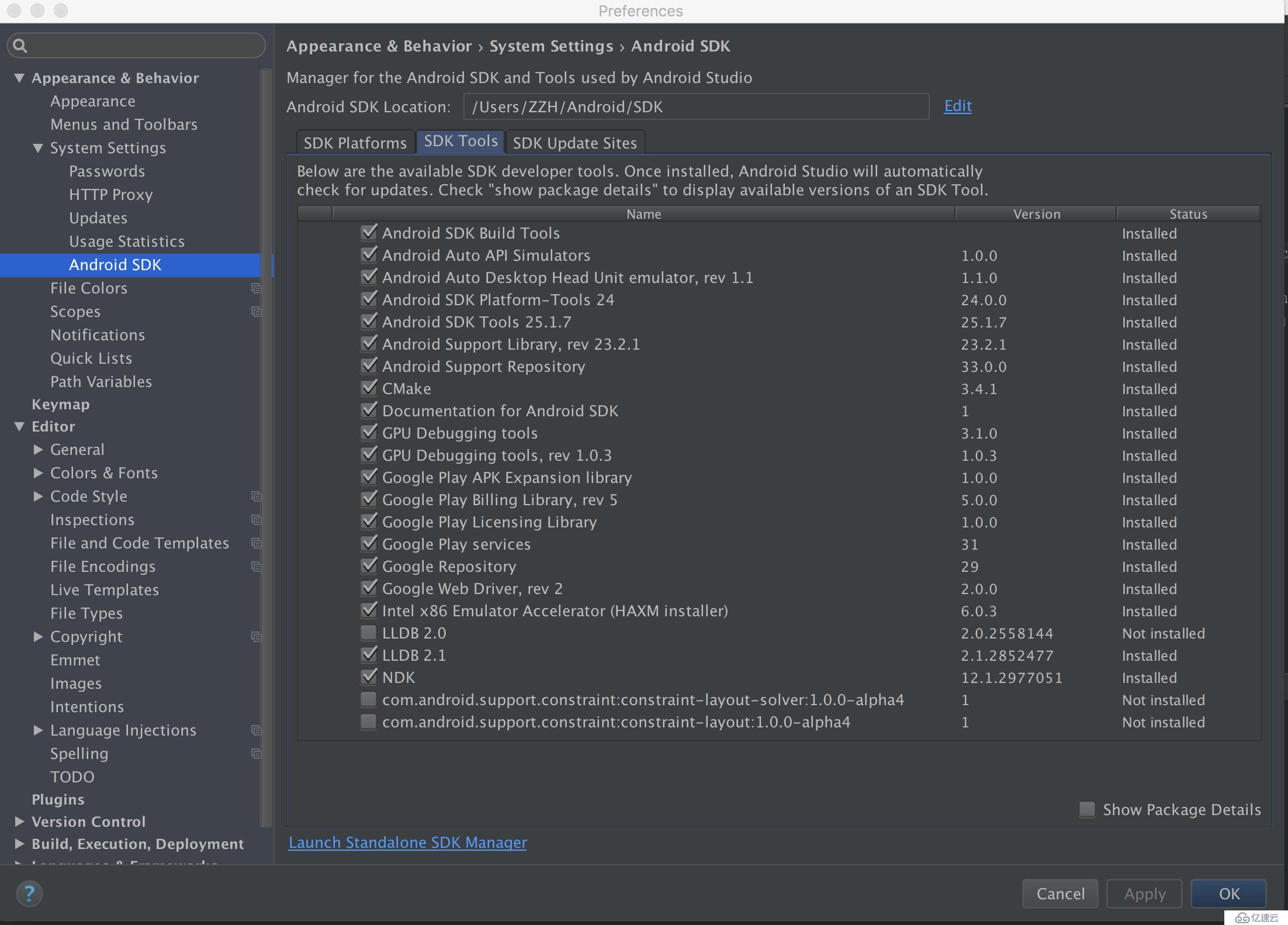Click the Edit SDK location link
This screenshot has height=925, width=1288.
[x=958, y=106]
